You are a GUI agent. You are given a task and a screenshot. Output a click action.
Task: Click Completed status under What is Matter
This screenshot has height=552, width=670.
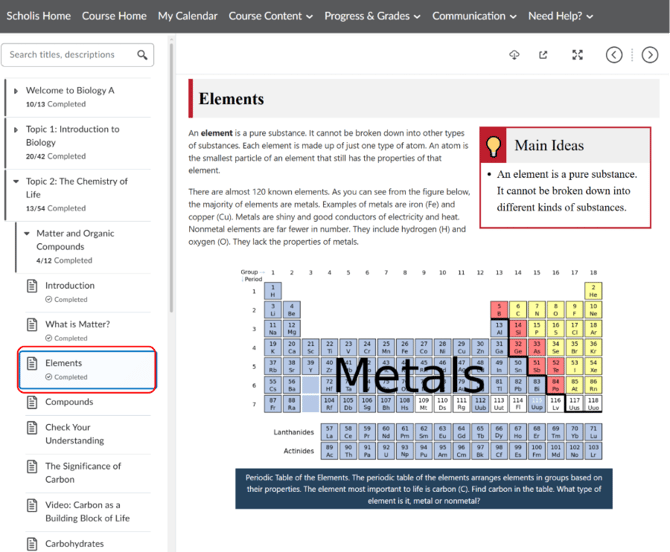pos(66,338)
